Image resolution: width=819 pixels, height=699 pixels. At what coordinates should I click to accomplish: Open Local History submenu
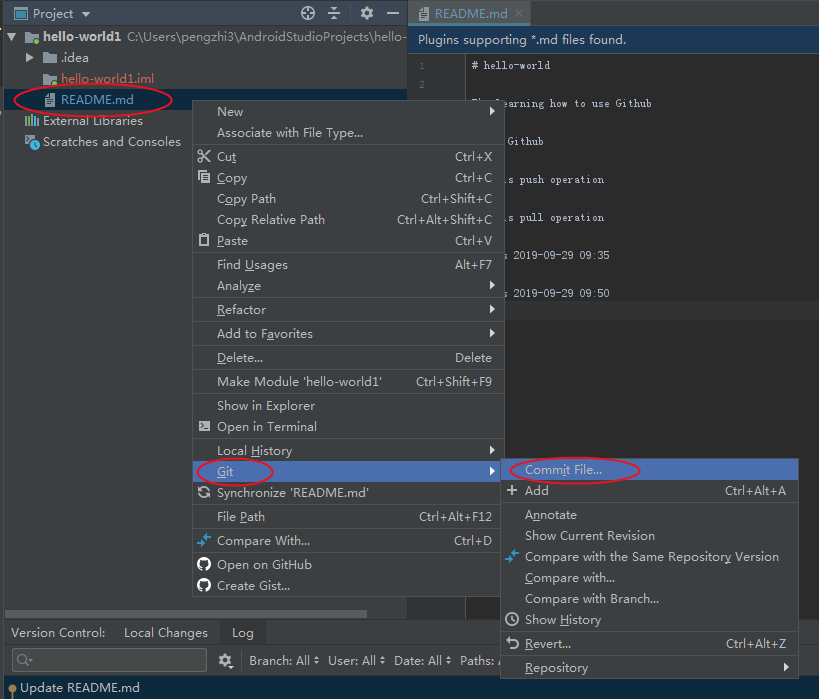348,451
